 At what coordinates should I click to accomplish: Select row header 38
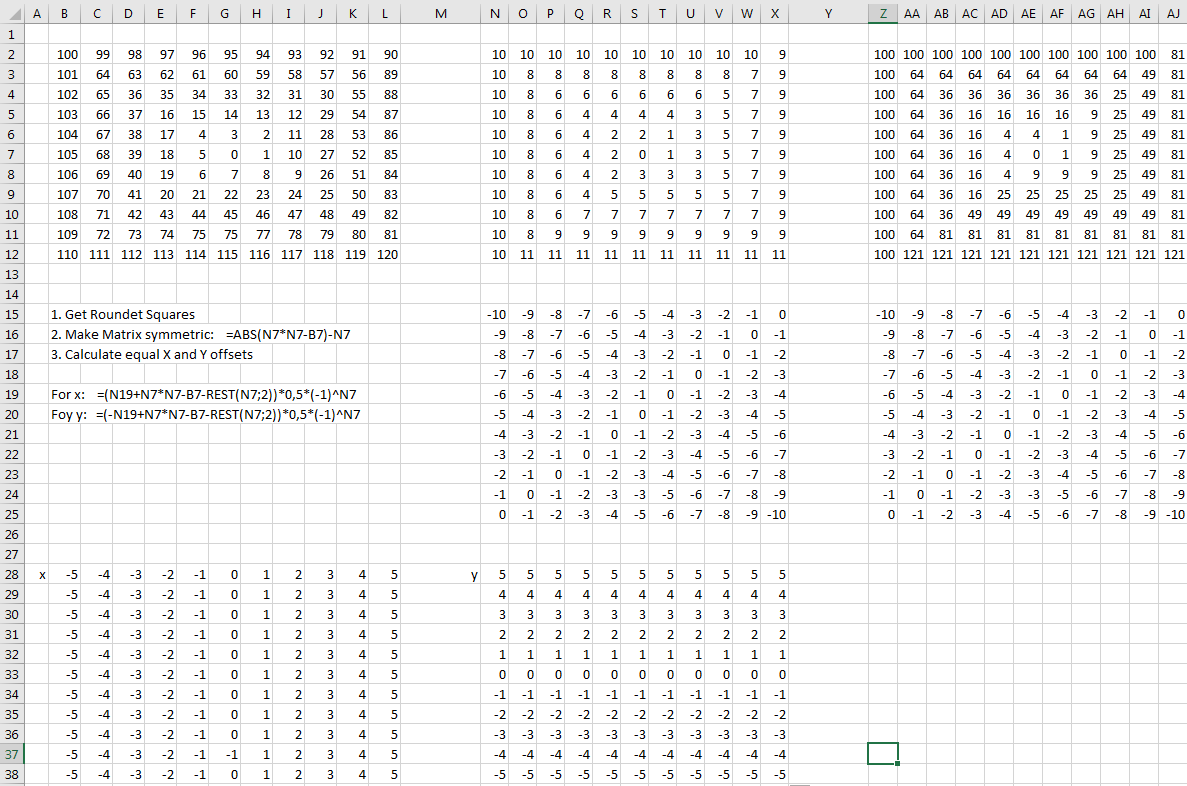(11, 774)
